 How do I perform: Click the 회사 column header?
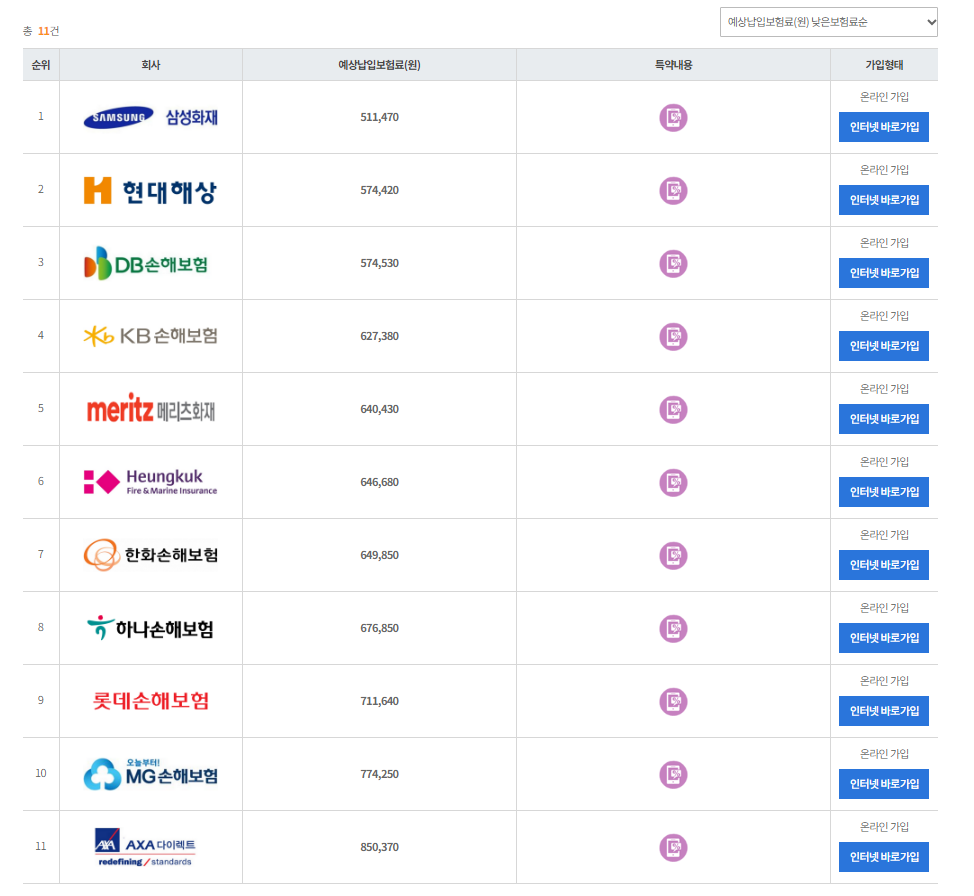click(x=151, y=65)
